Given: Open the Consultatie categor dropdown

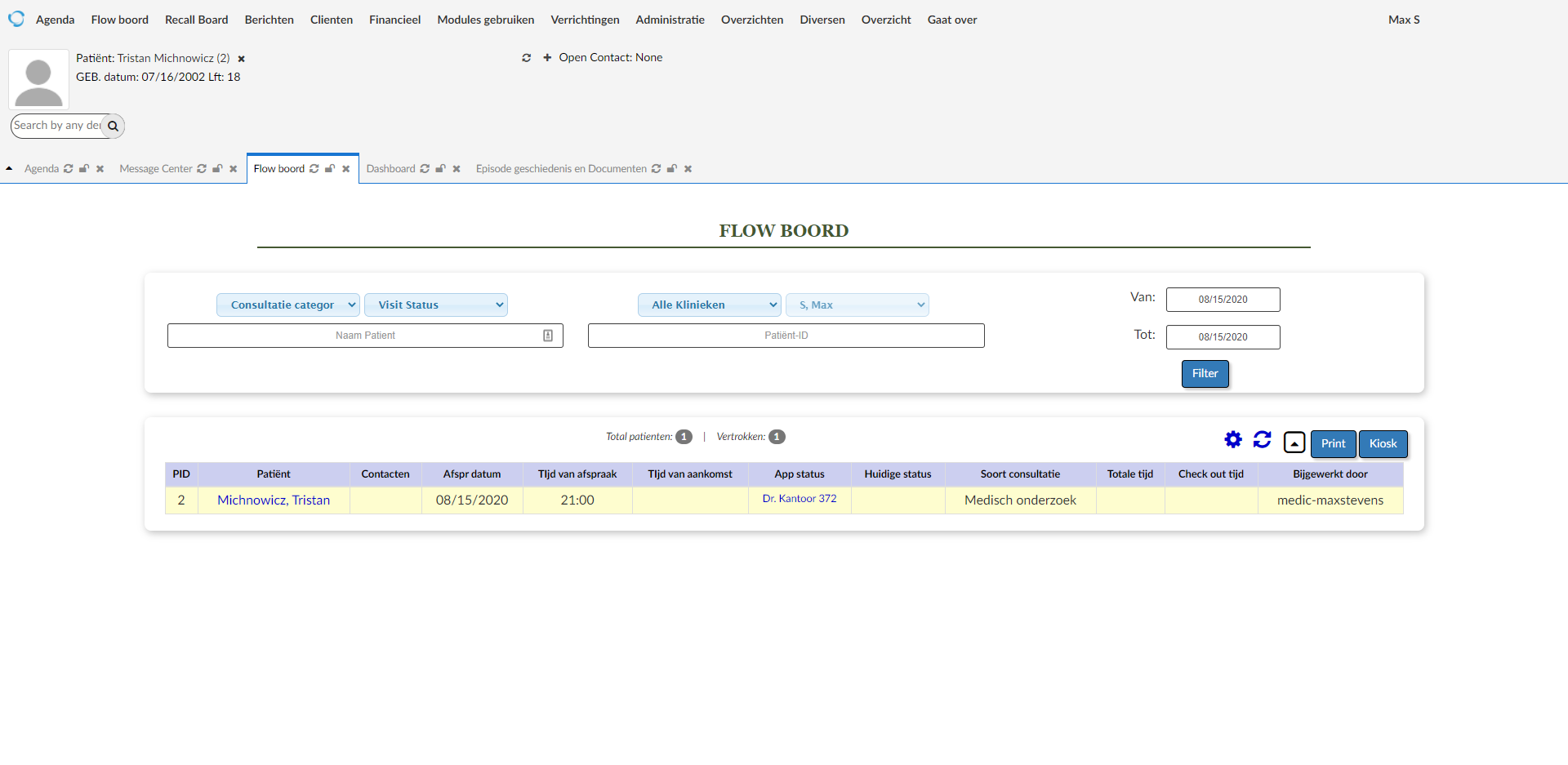Looking at the screenshot, I should coord(287,305).
